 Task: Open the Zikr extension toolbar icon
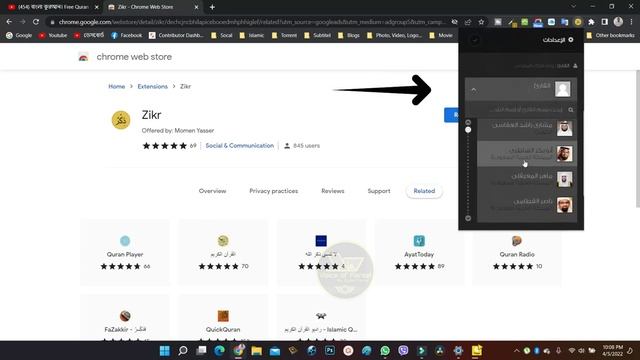[578, 22]
